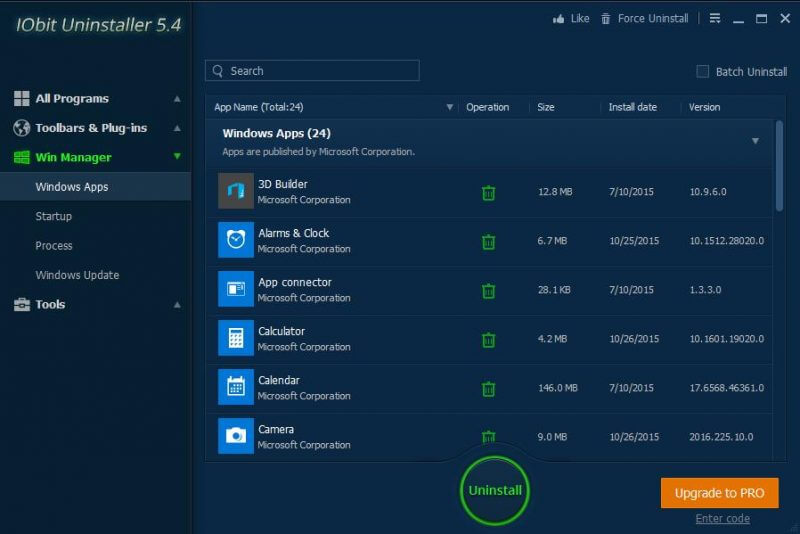800x534 pixels.
Task: Expand the Tools section arrow
Action: click(177, 304)
